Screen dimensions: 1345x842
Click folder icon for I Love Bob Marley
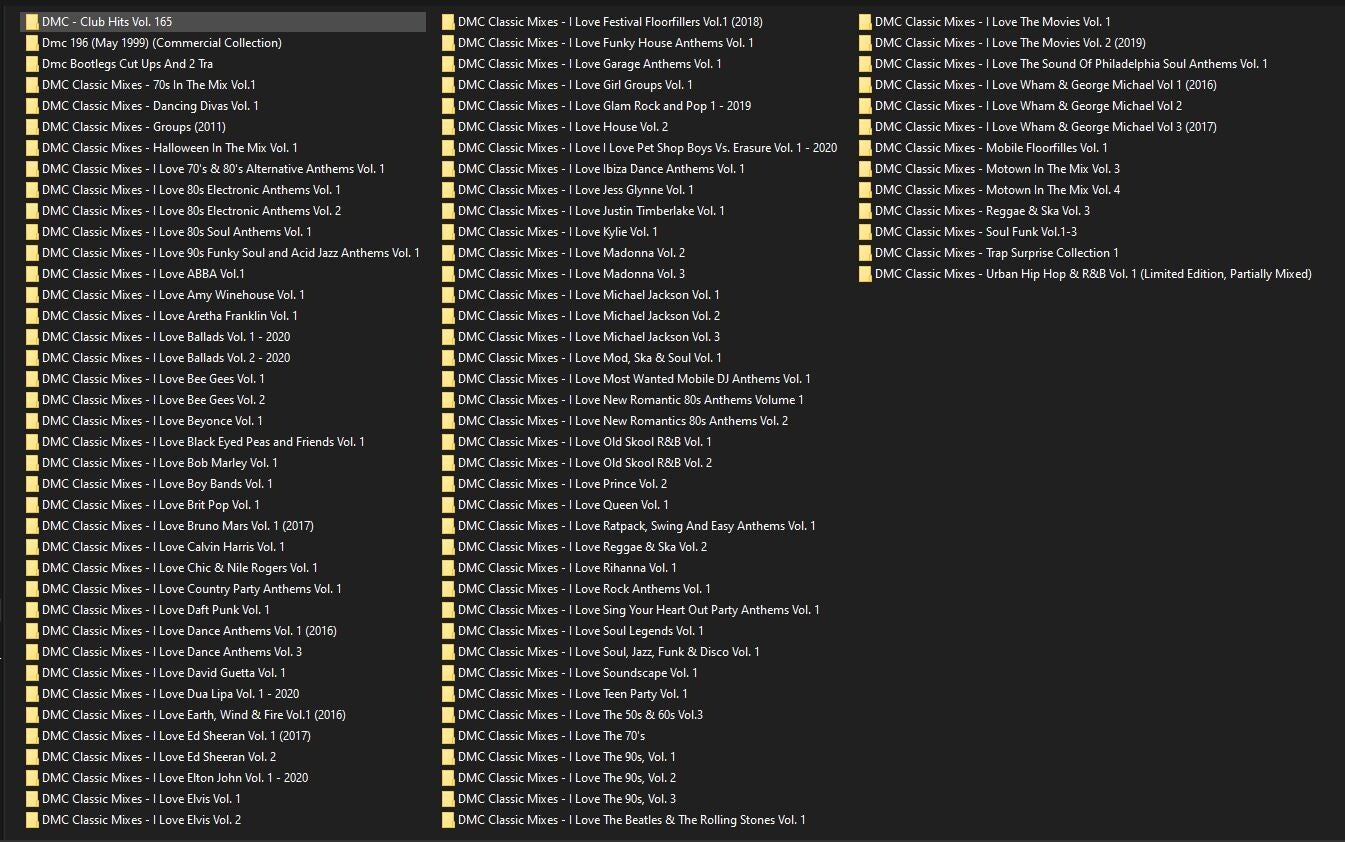click(x=32, y=463)
